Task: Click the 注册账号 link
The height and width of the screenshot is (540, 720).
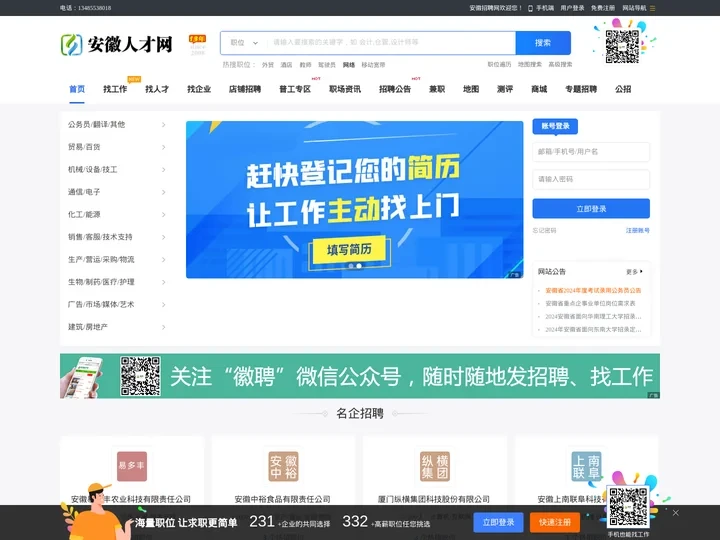Action: (638, 231)
